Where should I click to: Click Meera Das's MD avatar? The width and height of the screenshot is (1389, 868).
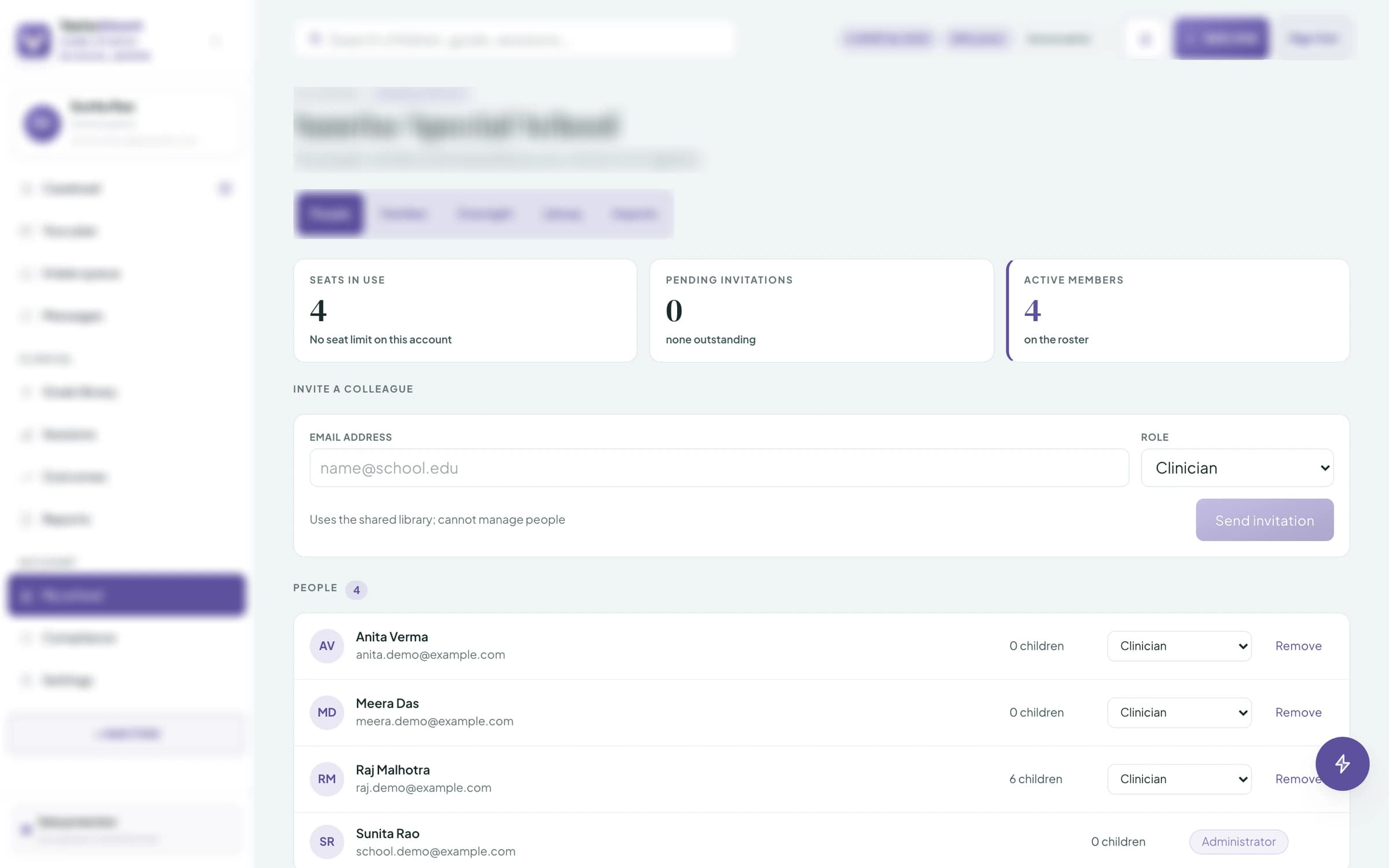pyautogui.click(x=326, y=712)
